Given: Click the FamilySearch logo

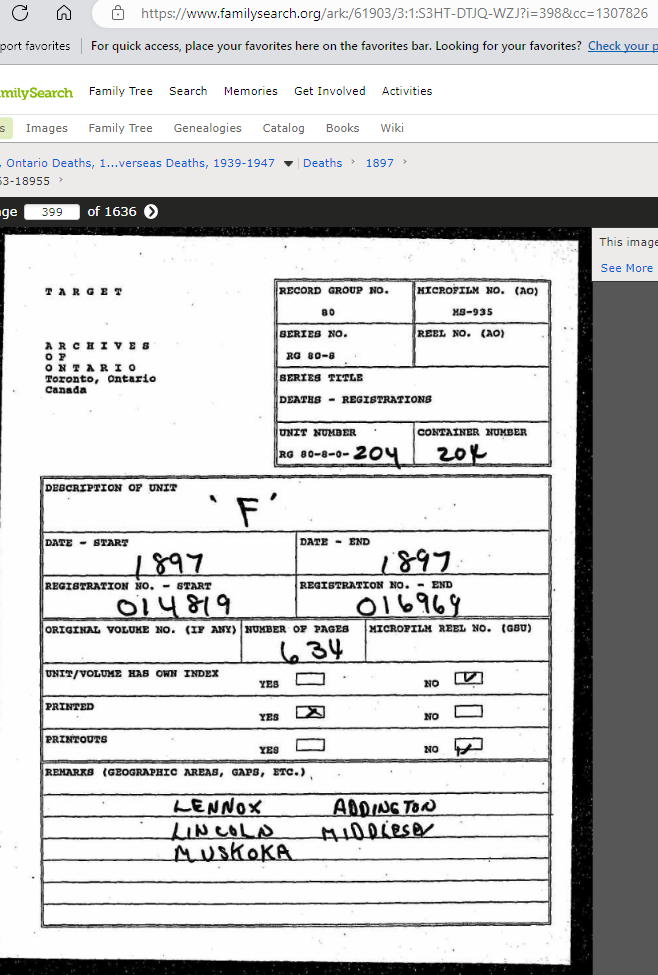Looking at the screenshot, I should tap(36, 93).
